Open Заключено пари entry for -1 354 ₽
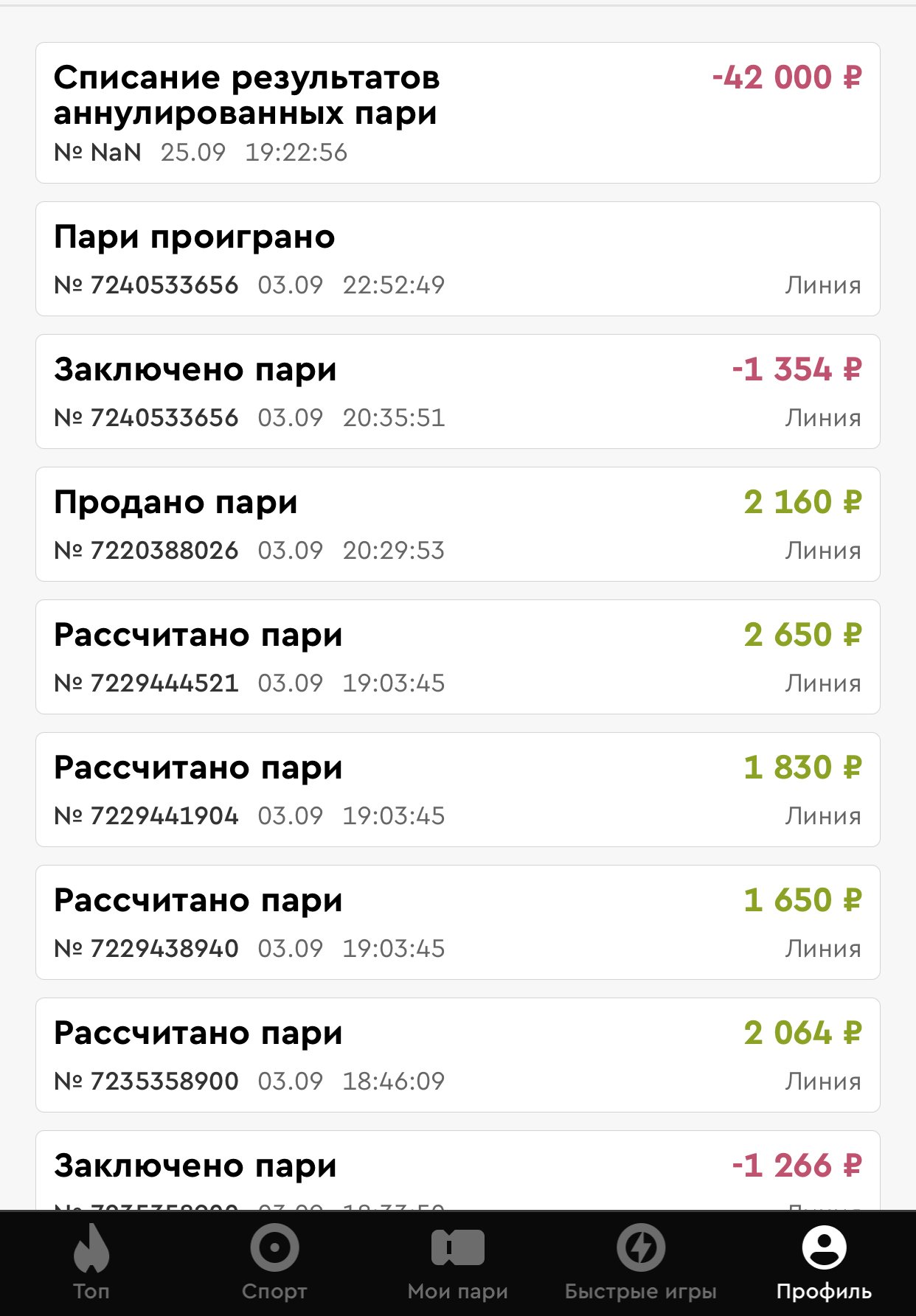Screen dimensions: 916x1316 (x=457, y=391)
